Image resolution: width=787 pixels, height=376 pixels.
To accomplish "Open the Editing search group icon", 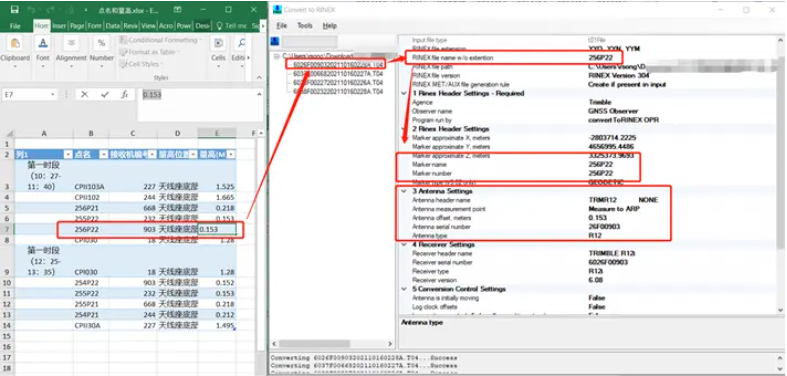I will [241, 43].
